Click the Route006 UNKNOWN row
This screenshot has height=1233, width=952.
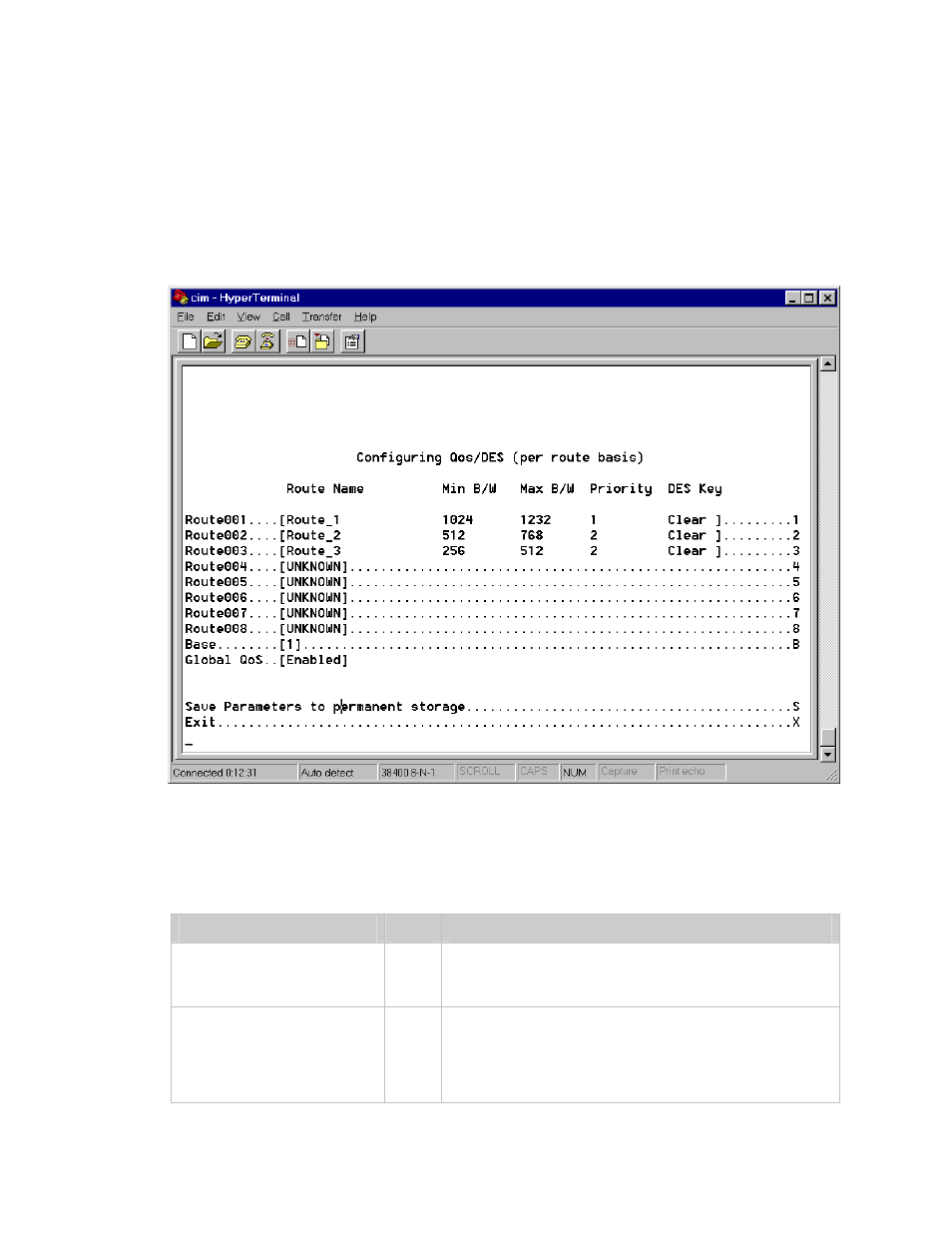coord(492,598)
